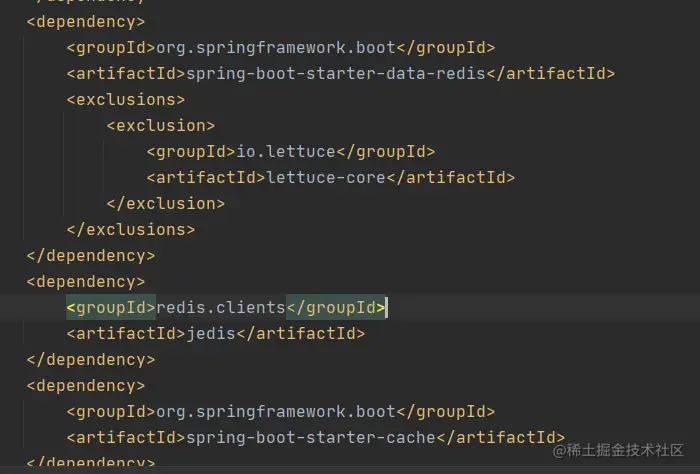Click the closing dependency tag after exclusions
Image resolution: width=700 pixels, height=474 pixels.
pyautogui.click(x=91, y=256)
